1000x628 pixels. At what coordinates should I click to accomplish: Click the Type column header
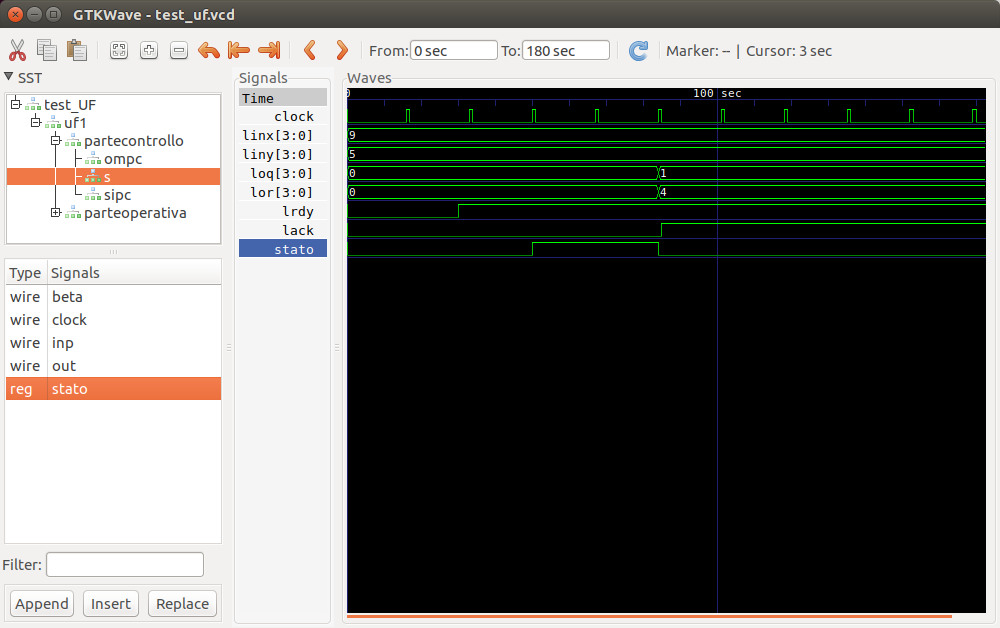pos(25,273)
